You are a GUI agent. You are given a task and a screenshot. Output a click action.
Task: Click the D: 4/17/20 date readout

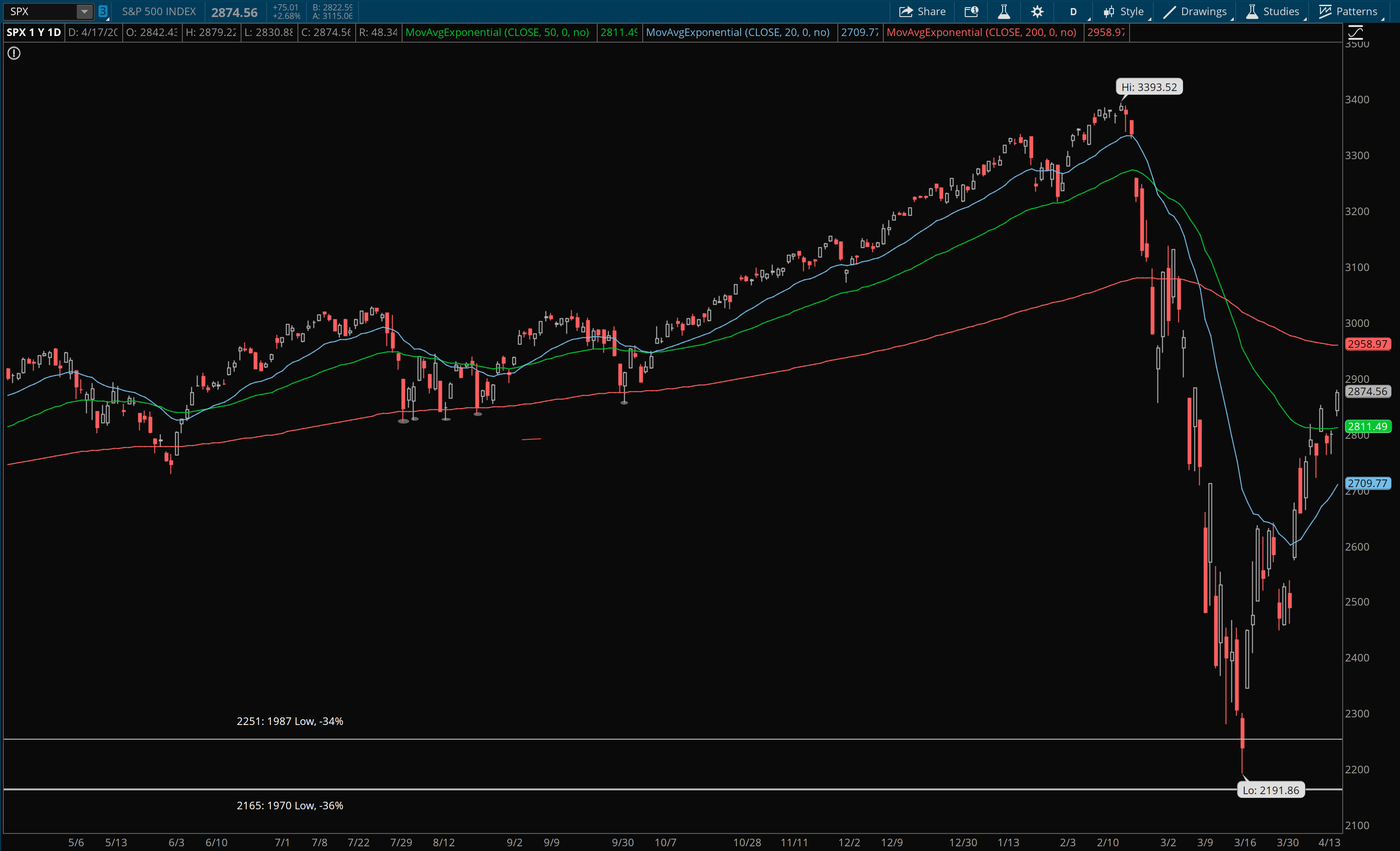click(93, 32)
